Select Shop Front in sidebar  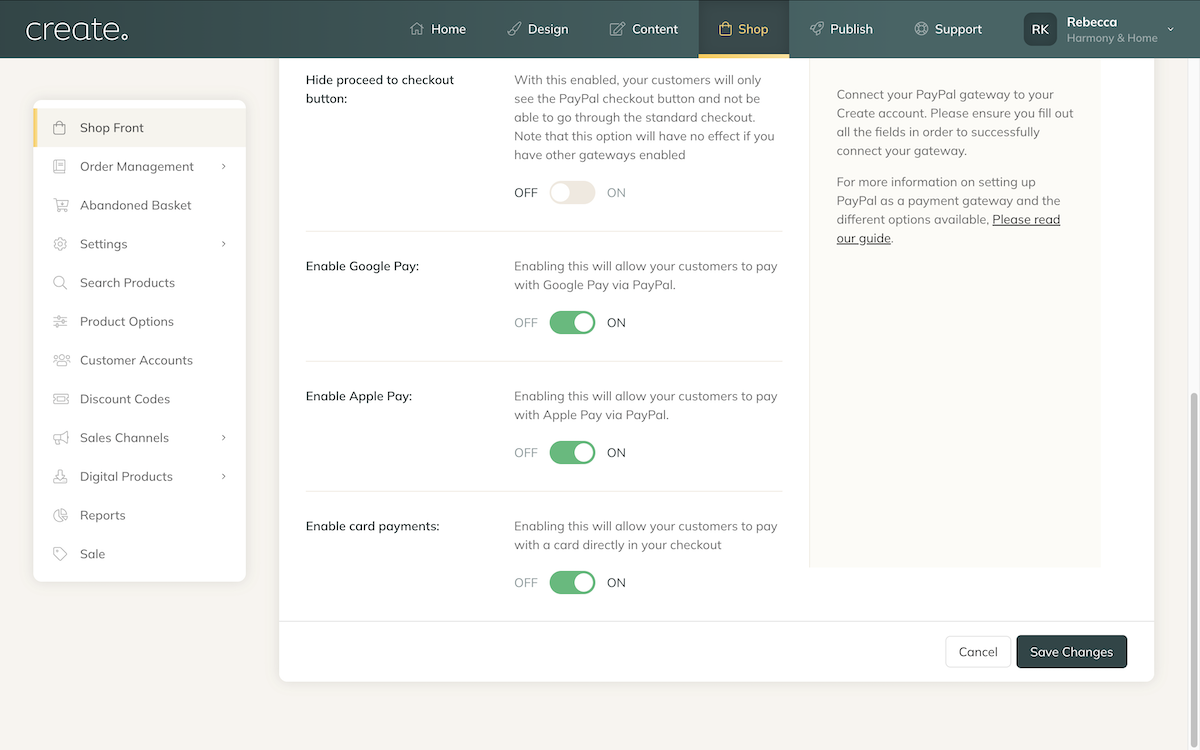click(x=139, y=128)
